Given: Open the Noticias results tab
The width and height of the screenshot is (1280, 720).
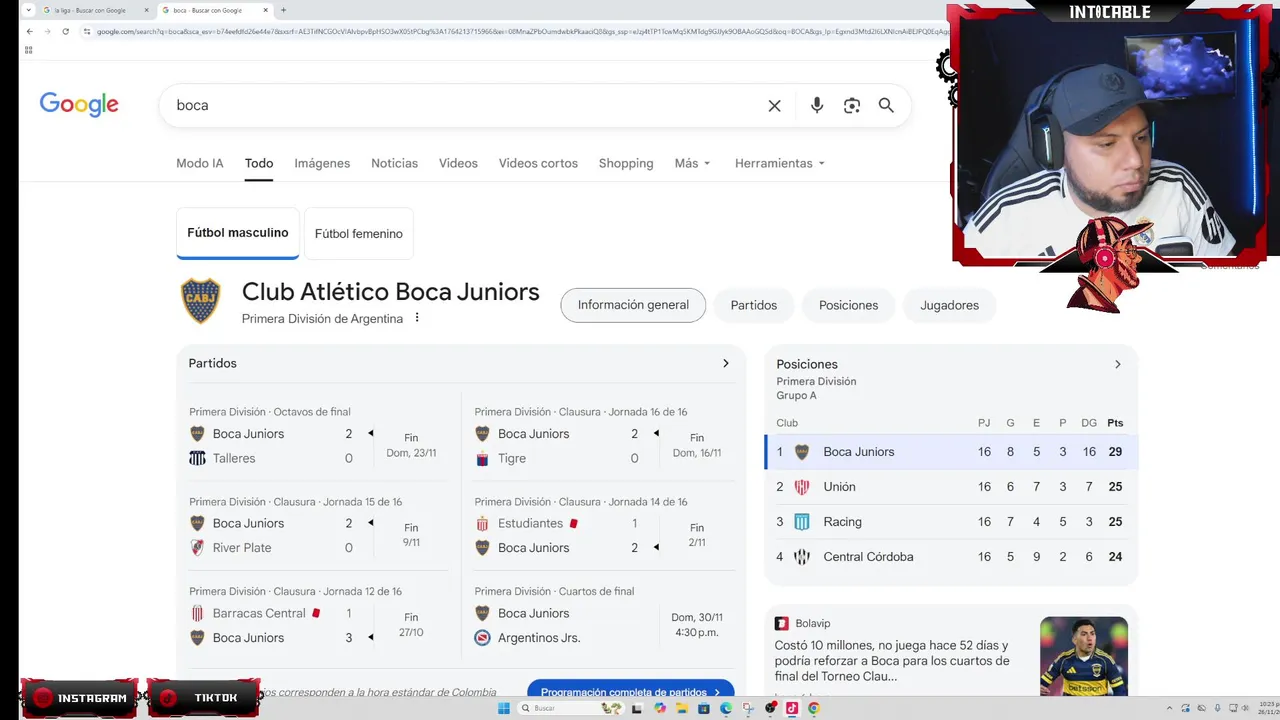Looking at the screenshot, I should (x=394, y=163).
